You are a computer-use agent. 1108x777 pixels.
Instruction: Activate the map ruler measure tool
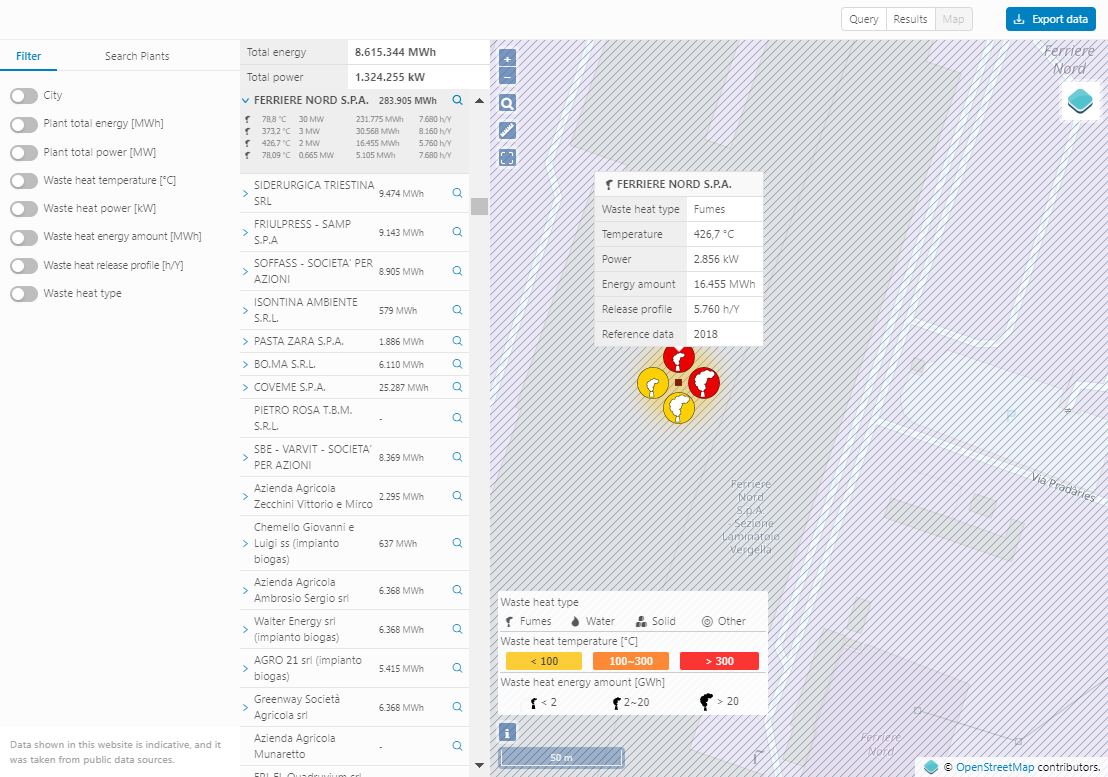(x=507, y=131)
